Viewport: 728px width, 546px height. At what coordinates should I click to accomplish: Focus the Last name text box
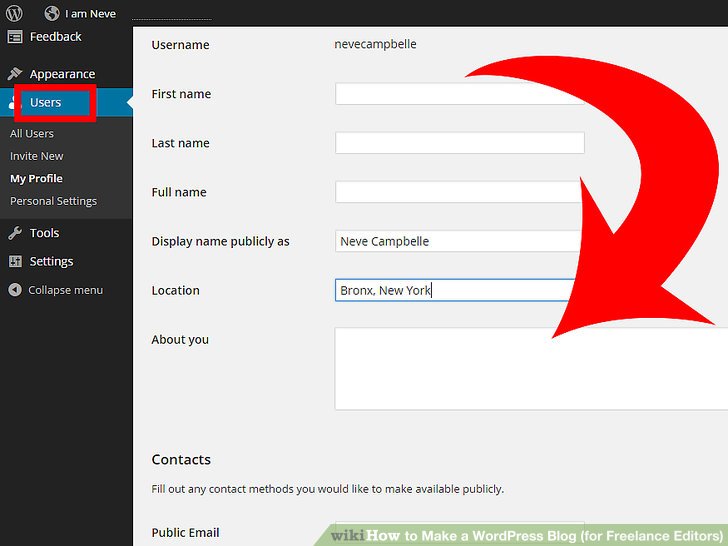click(459, 143)
